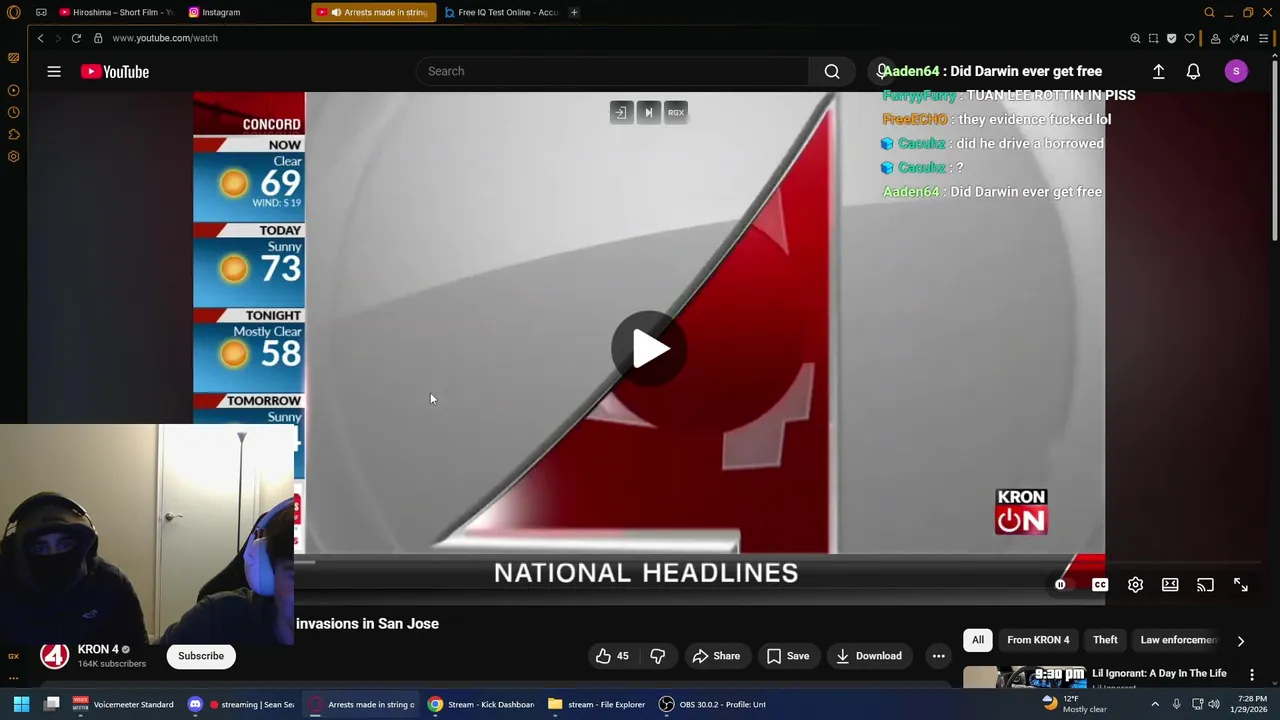This screenshot has height=720, width=1280.
Task: Open the KRON 4 channel name link
Action: [x=98, y=649]
